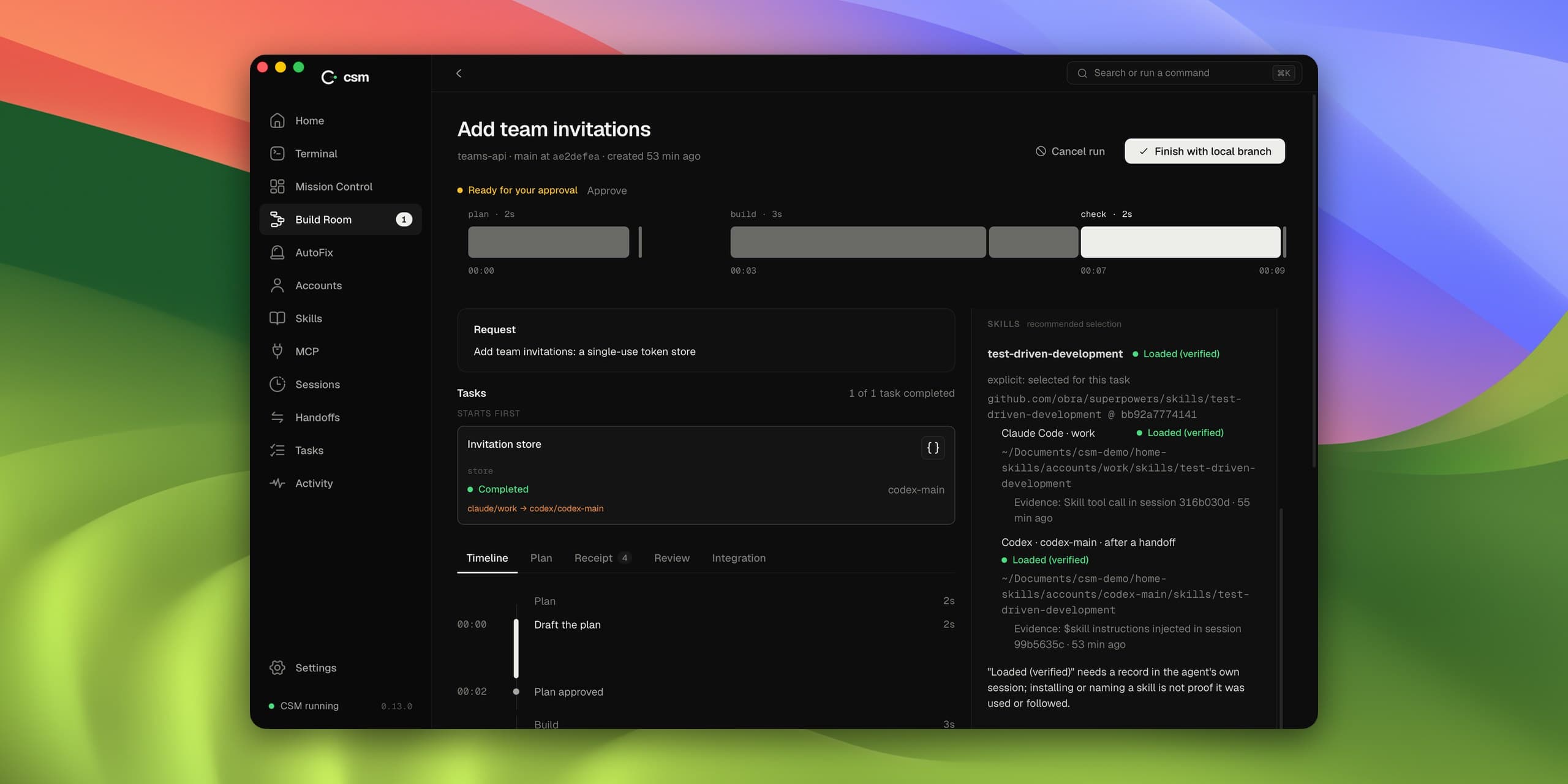Click 'Ready for your approval' status text
The image size is (1568, 784).
522,190
